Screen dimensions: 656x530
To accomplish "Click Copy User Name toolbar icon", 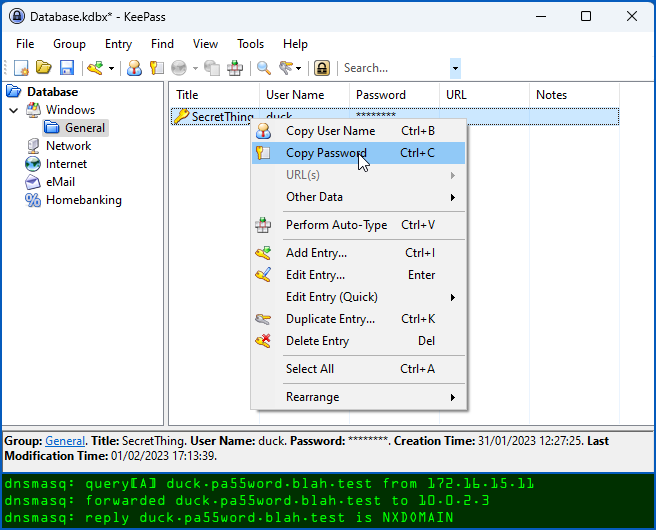I will (134, 68).
